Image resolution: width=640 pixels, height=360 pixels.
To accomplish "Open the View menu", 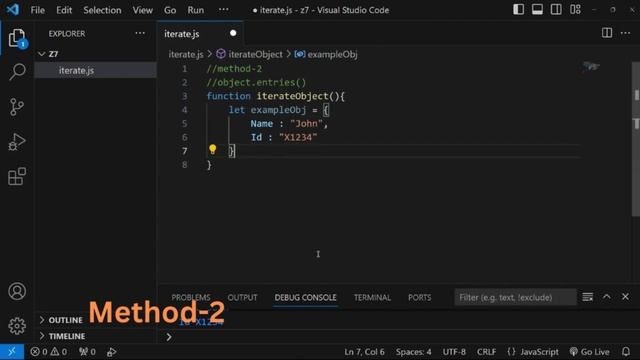I will 142,10.
